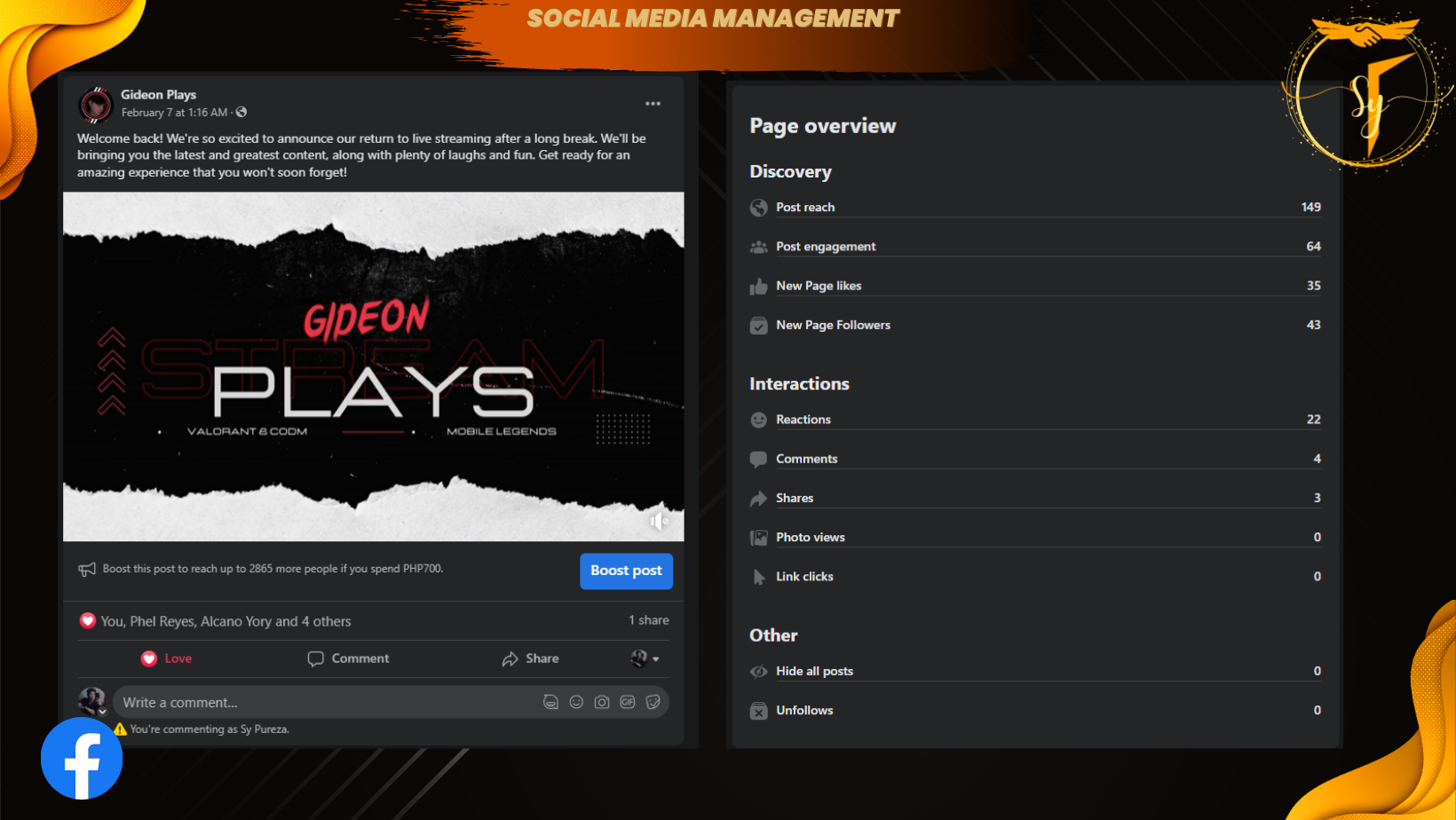Viewport: 1456px width, 820px height.
Task: Click the Interactions section heading
Action: tap(799, 383)
